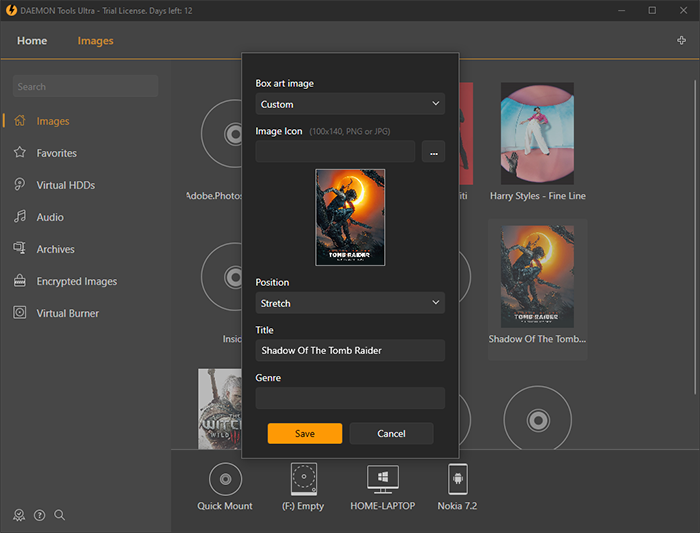
Task: Expand the Box art image dropdown
Action: [x=350, y=104]
